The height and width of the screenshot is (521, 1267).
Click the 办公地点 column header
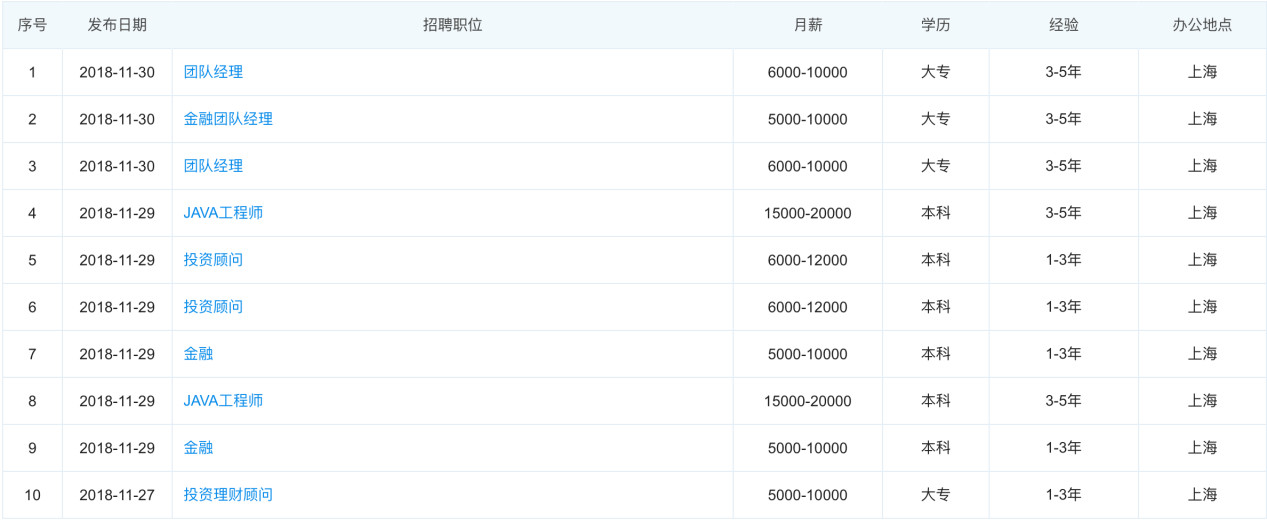tap(1203, 25)
